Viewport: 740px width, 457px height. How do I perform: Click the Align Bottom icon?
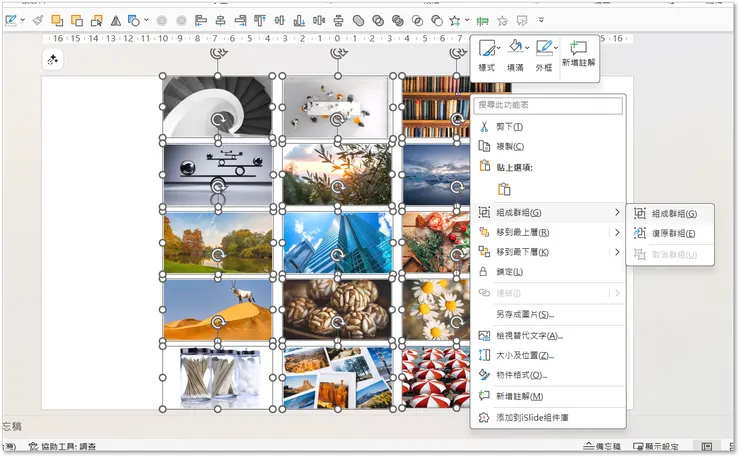(x=299, y=20)
